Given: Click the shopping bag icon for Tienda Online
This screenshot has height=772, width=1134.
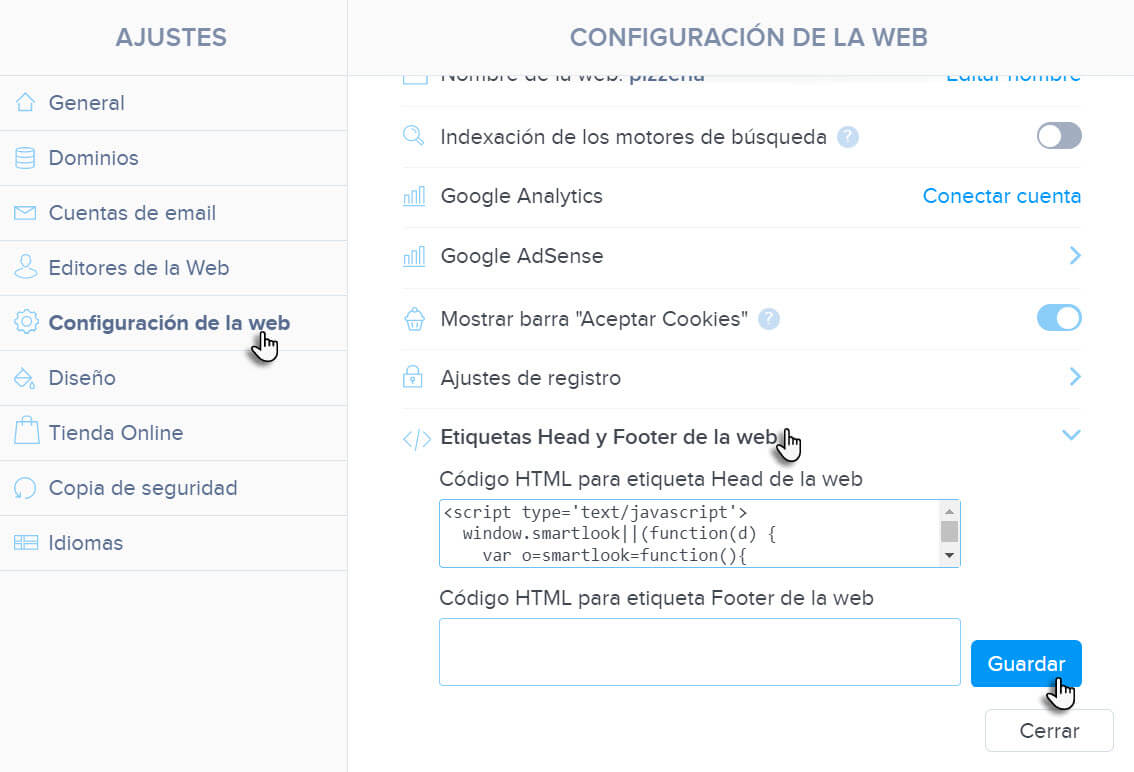Looking at the screenshot, I should [26, 433].
